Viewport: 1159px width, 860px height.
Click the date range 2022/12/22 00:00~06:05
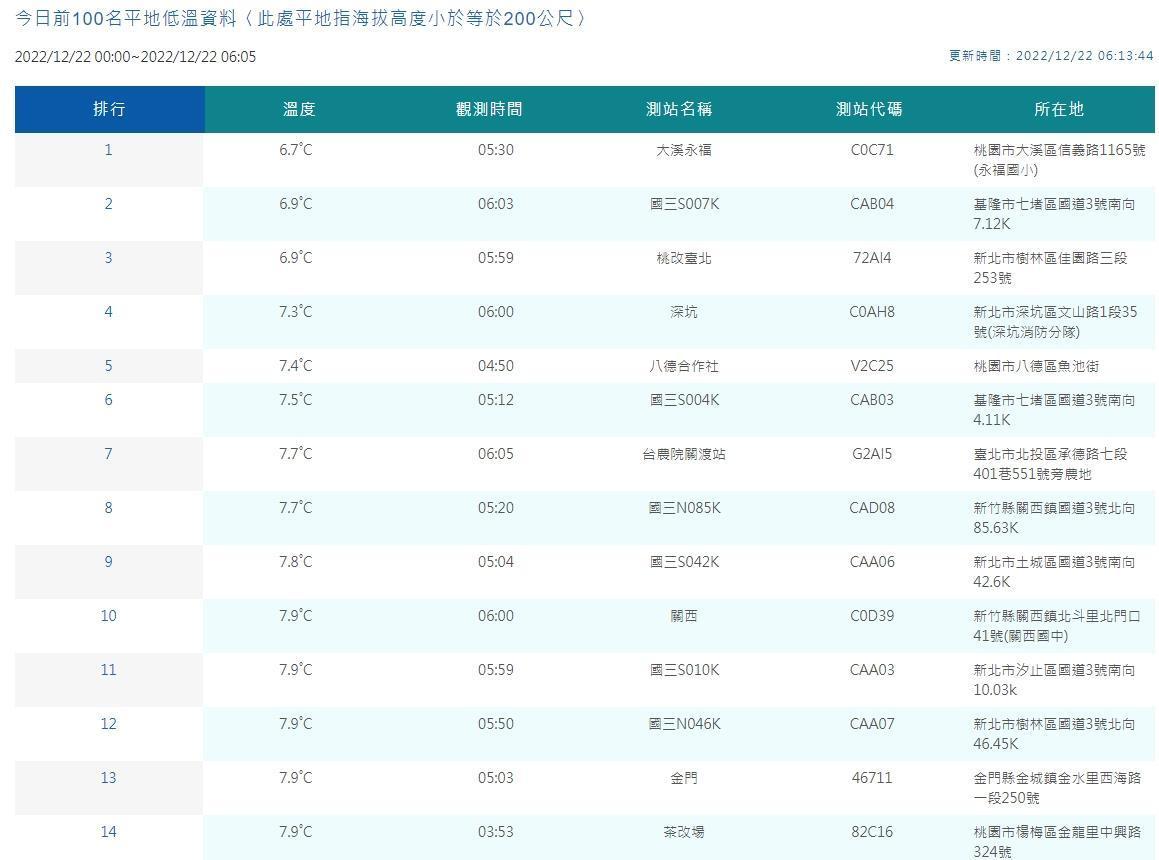coord(135,57)
